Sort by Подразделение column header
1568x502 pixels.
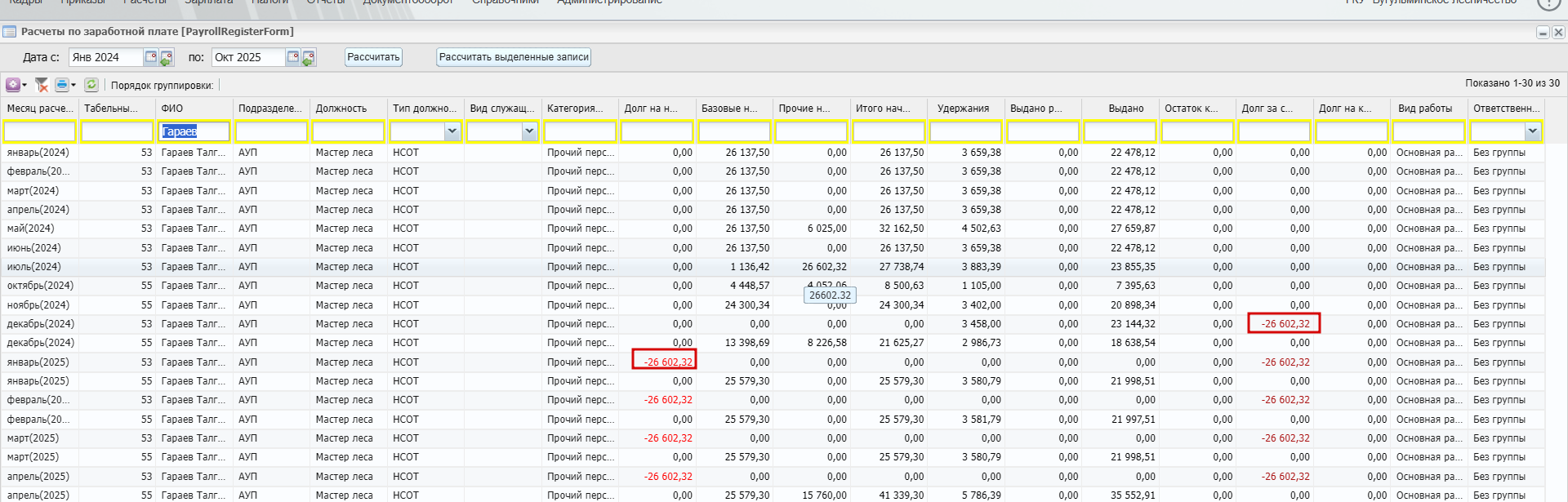point(271,109)
